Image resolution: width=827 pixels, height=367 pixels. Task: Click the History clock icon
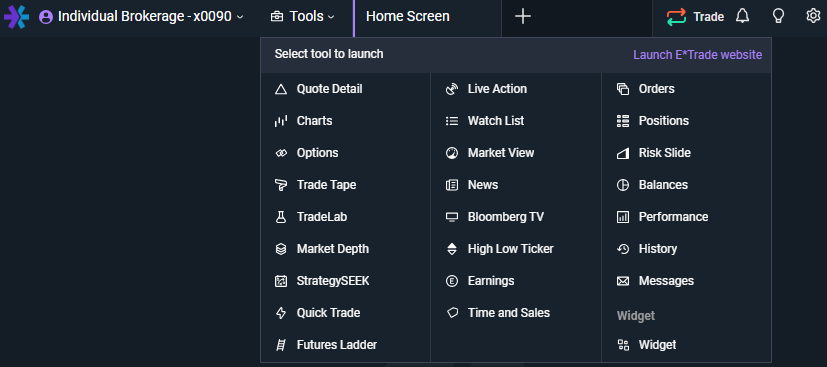[623, 249]
